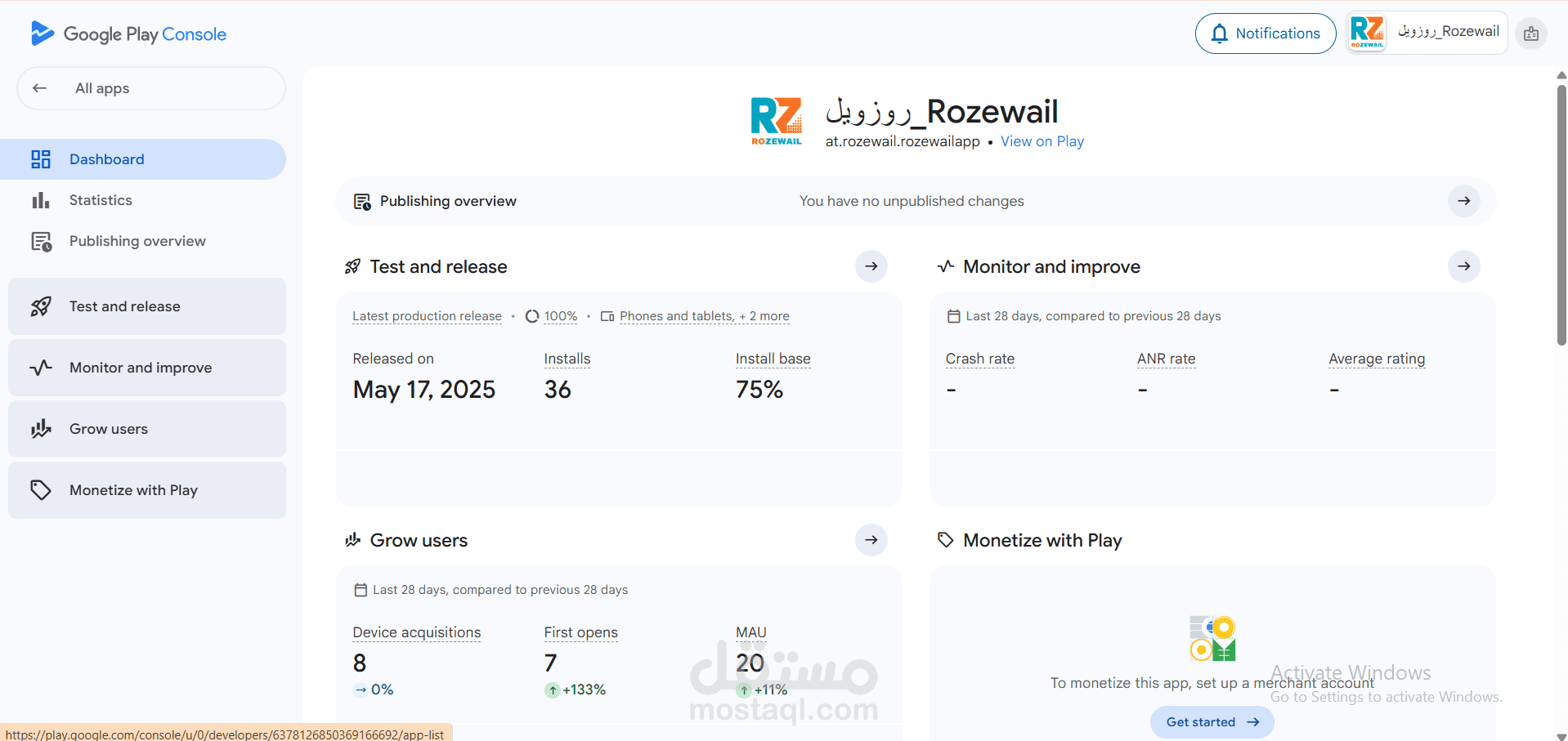Expand Monitor and improve sidebar section
This screenshot has height=741, width=1568.
[147, 368]
